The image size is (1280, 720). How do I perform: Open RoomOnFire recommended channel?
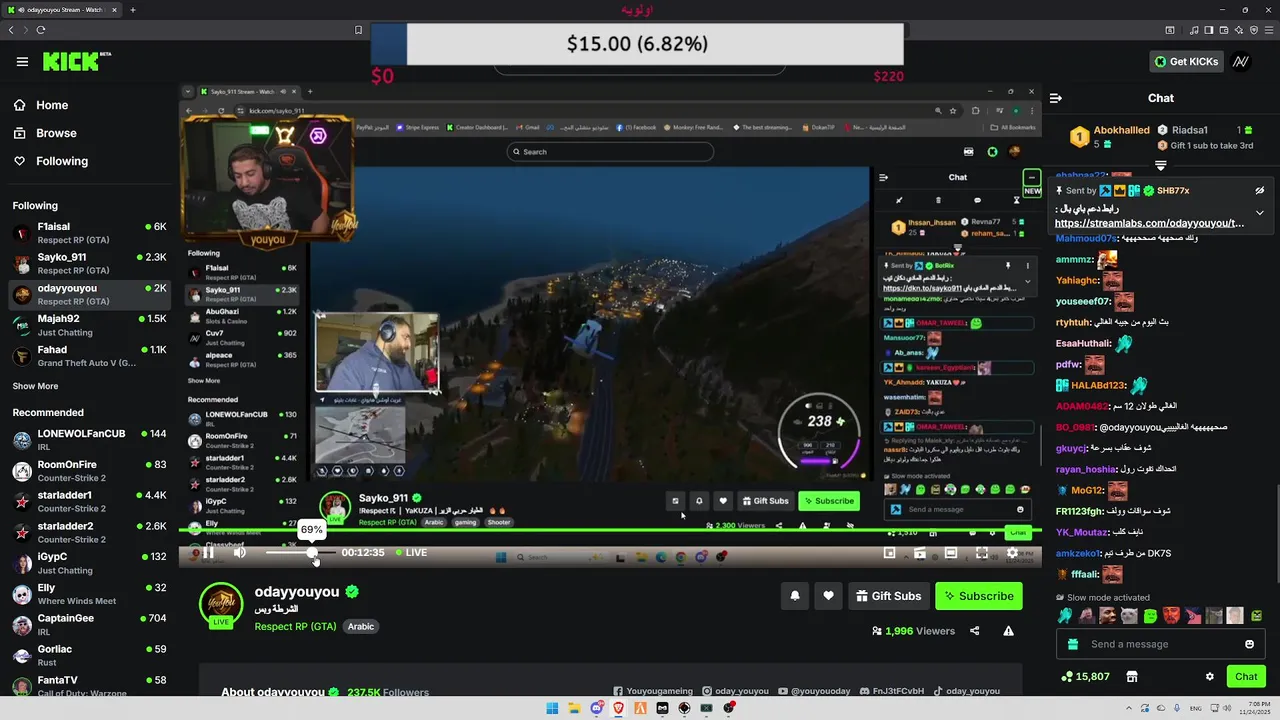click(x=88, y=471)
